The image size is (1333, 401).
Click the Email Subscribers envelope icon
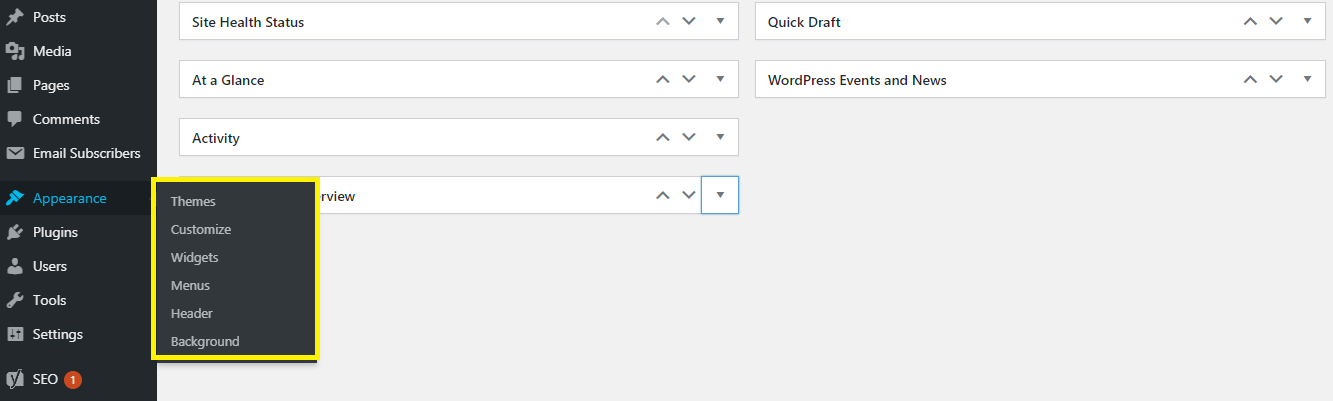(15, 153)
